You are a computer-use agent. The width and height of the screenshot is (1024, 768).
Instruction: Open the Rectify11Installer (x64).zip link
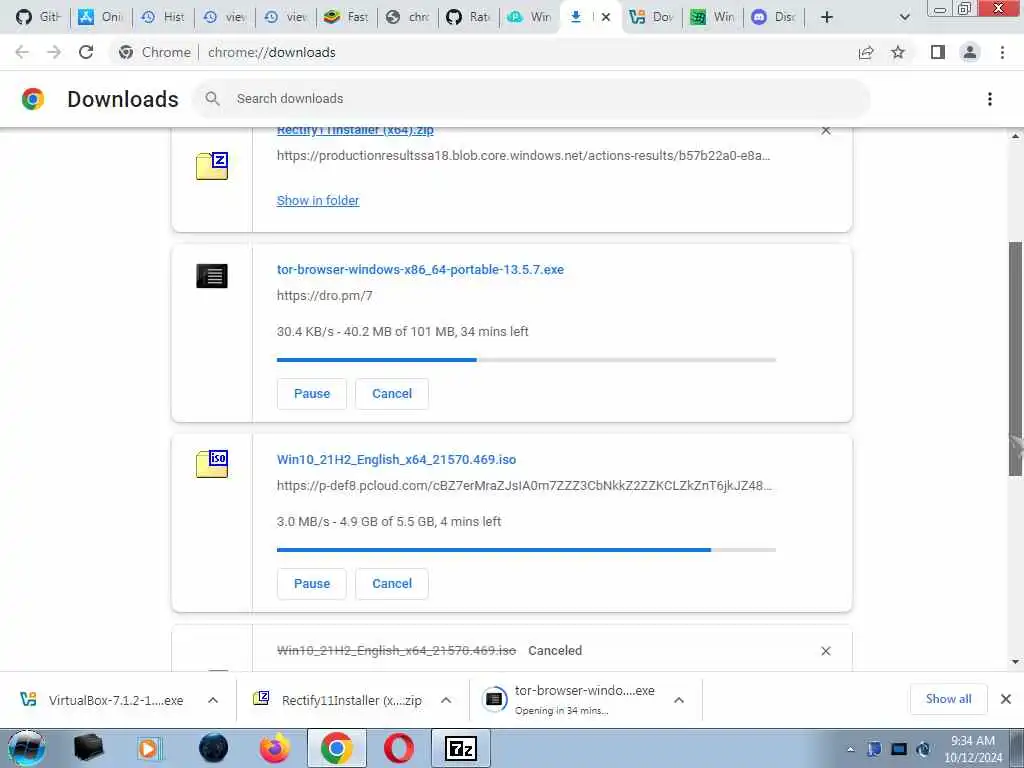[x=355, y=131]
